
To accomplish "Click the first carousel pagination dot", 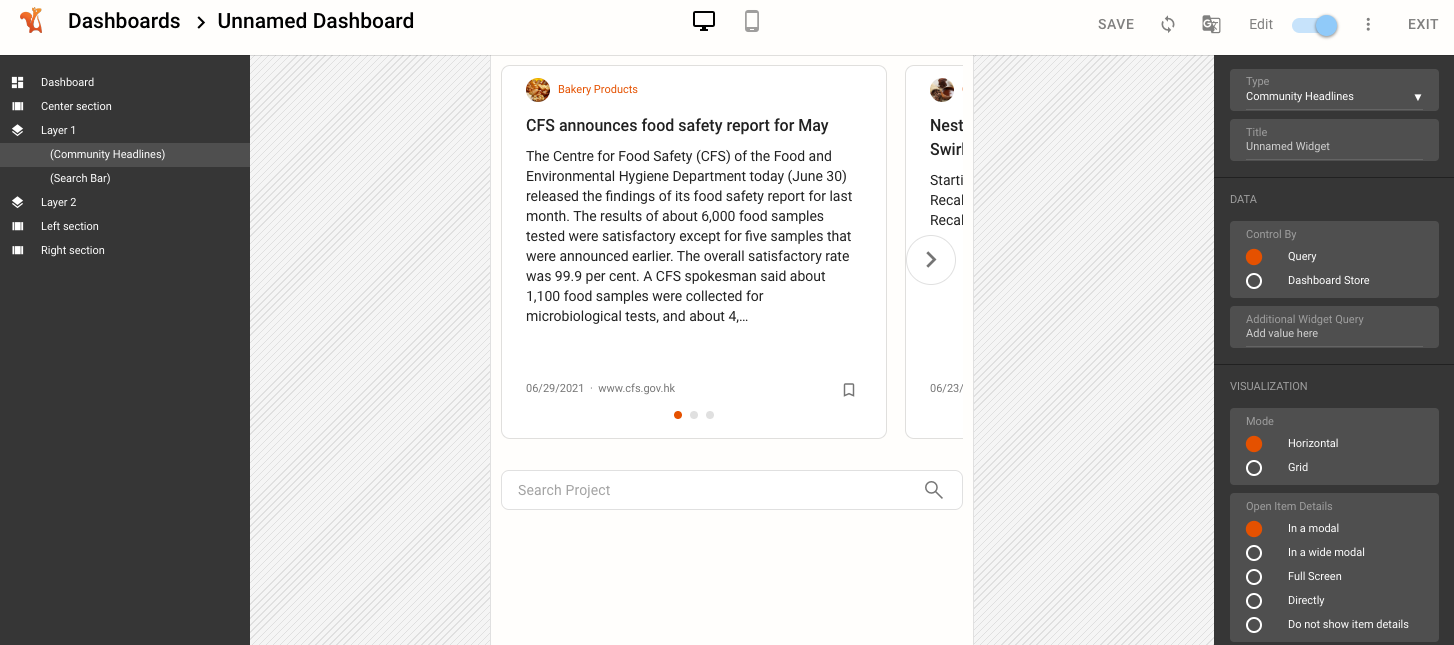I will (x=678, y=415).
